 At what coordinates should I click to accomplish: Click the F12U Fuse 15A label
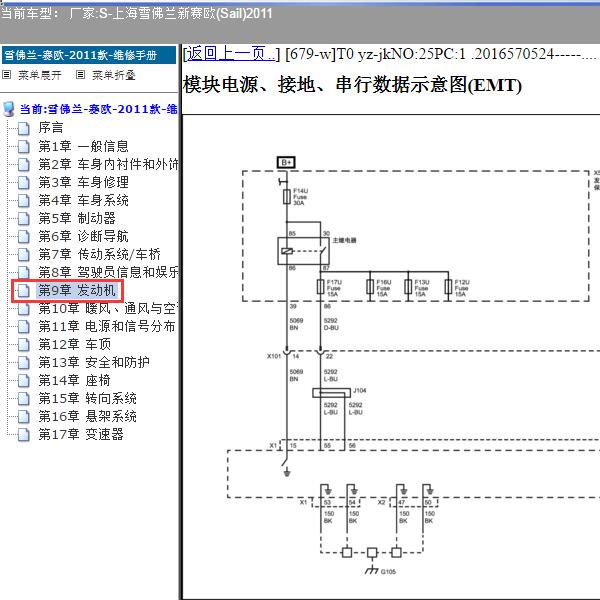[462, 288]
